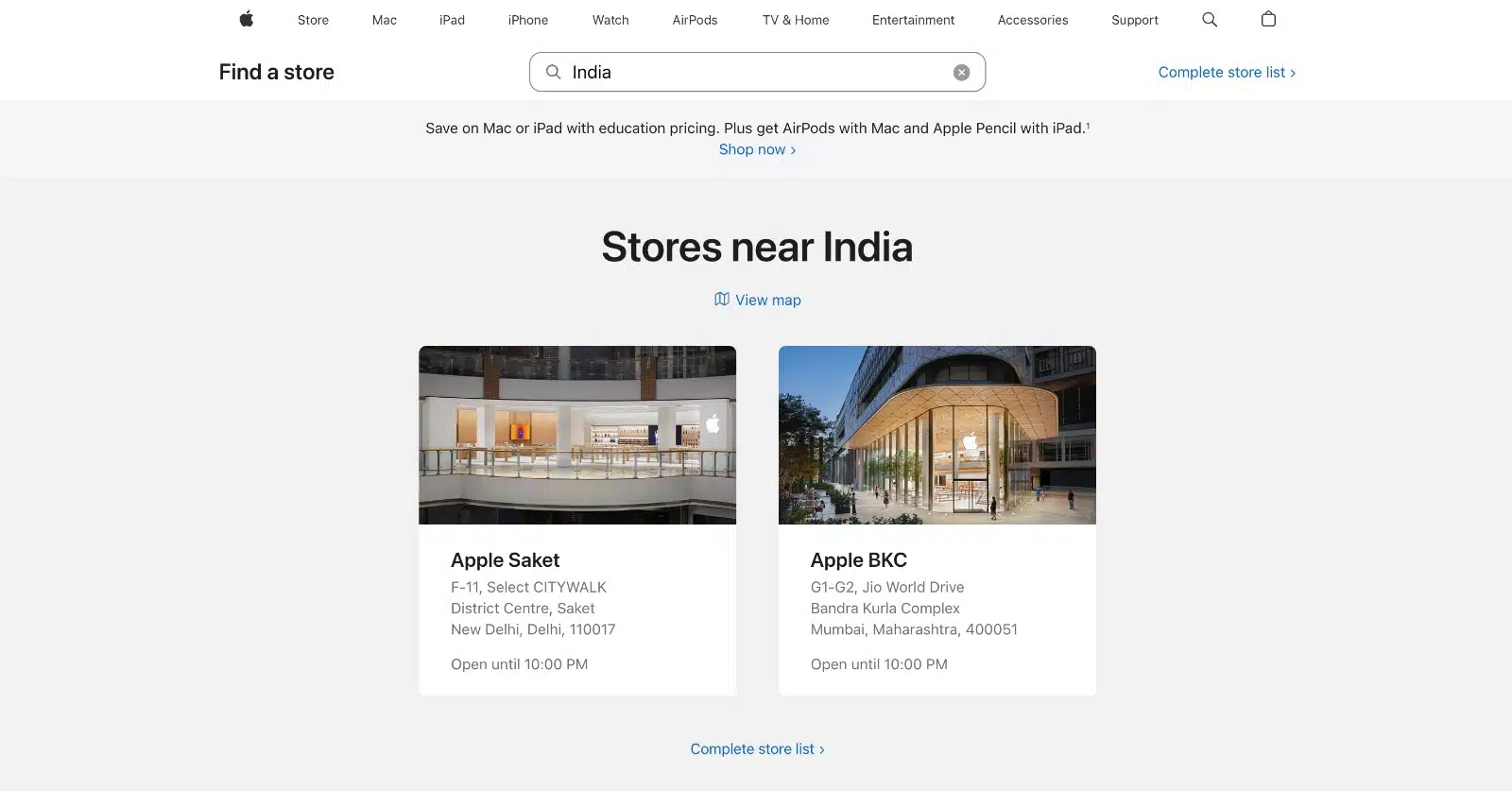Open Complete store list link at bottom
This screenshot has width=1512, height=791.
(x=757, y=748)
